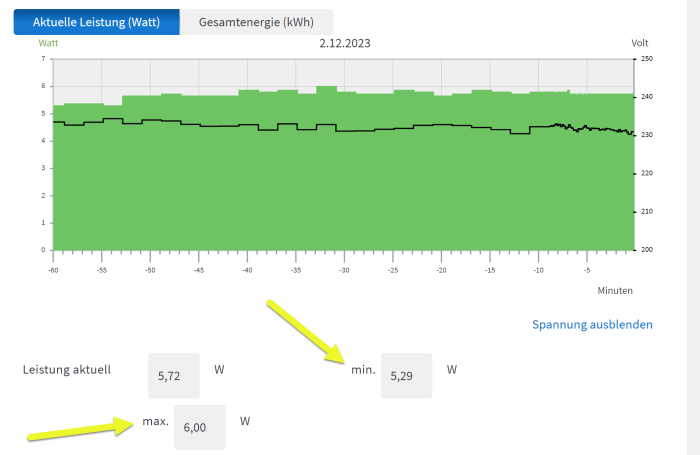Select the Aktuelle Leistung (Watt) tab
The image size is (700, 455).
coord(97,22)
